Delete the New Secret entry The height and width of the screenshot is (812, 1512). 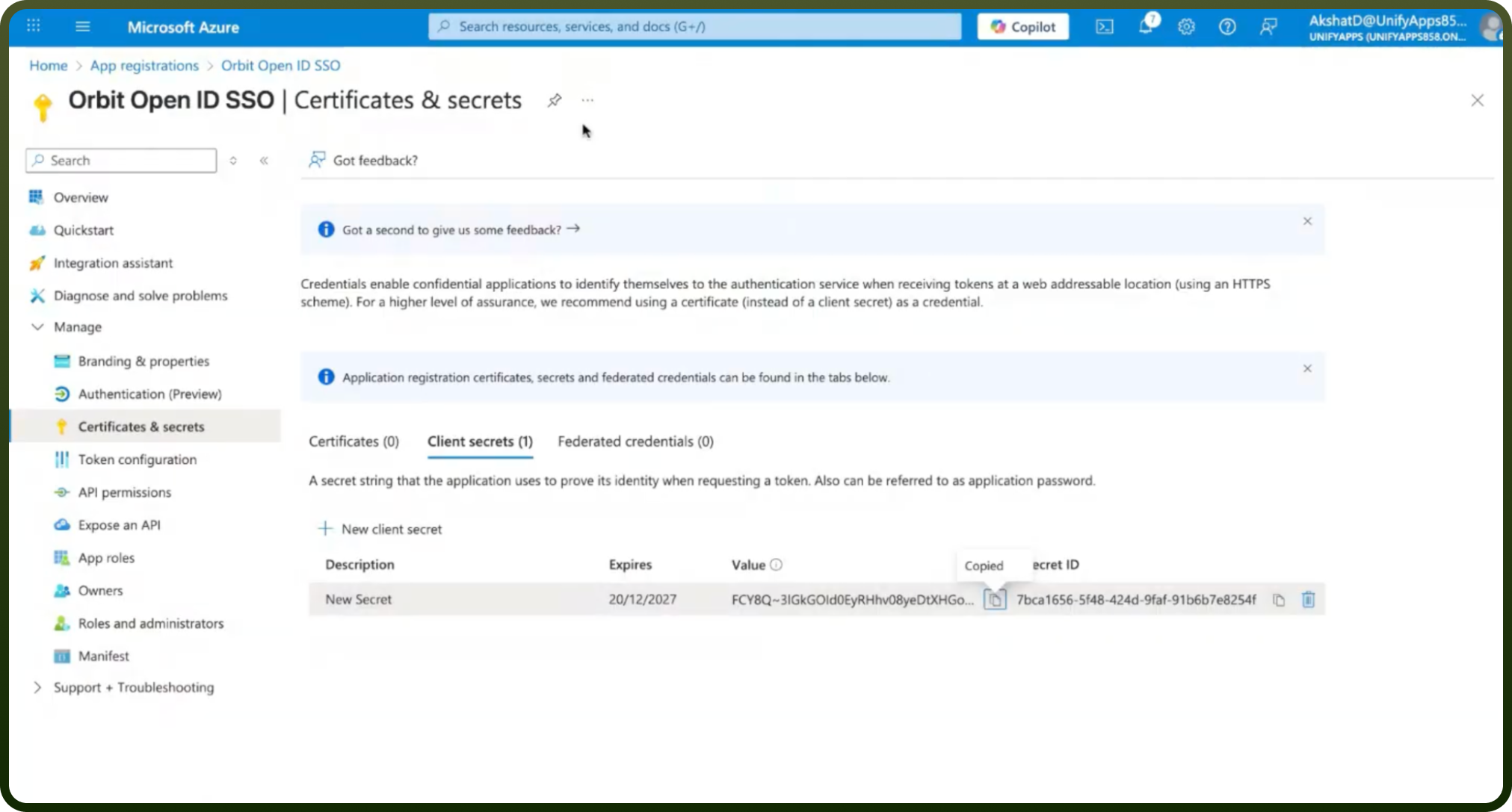[x=1308, y=599]
